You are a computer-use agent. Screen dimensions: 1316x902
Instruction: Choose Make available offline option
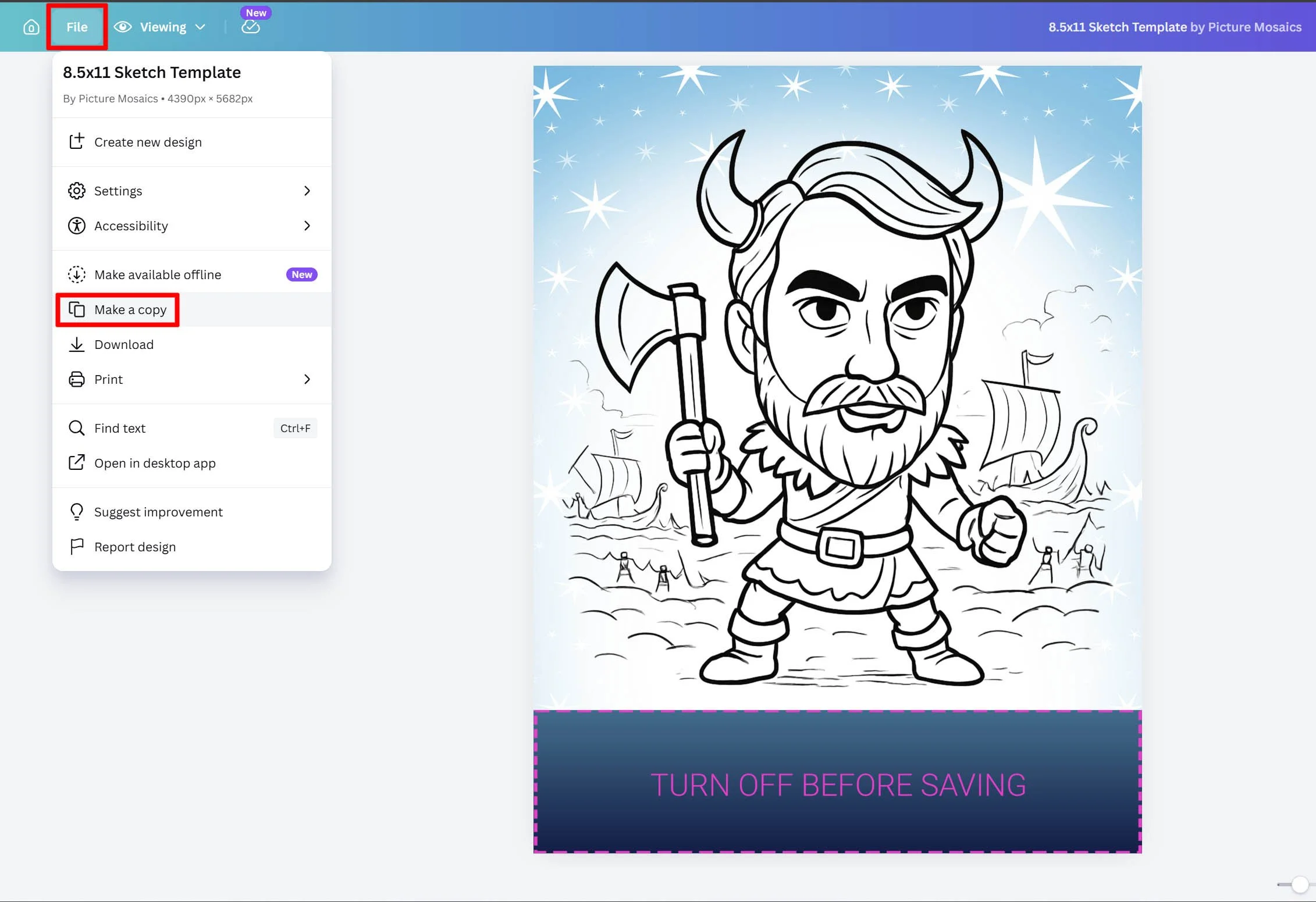158,274
